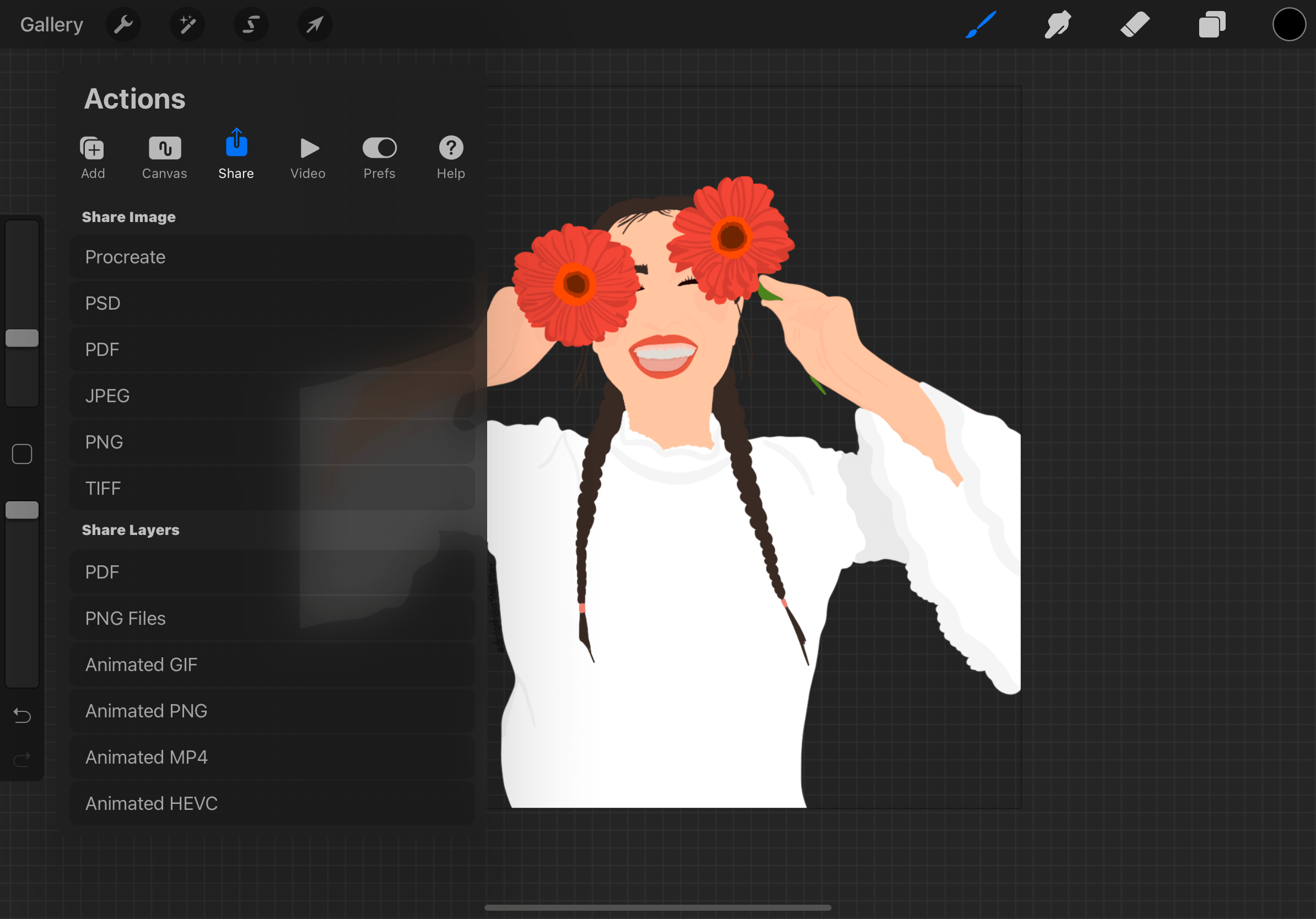This screenshot has height=919, width=1316.
Task: Select the Share tab in Actions
Action: tap(236, 156)
